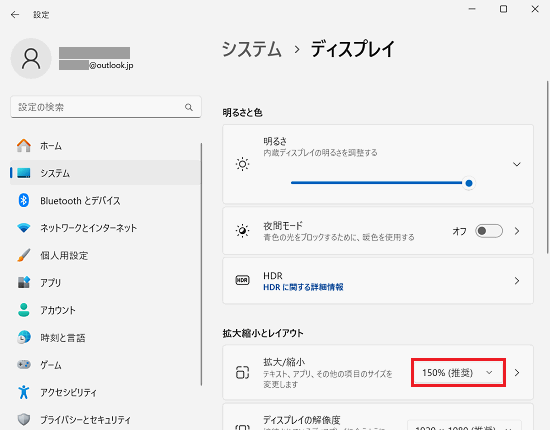Select アカウント in sidebar
Viewport: 550px width, 430px height.
[105, 310]
